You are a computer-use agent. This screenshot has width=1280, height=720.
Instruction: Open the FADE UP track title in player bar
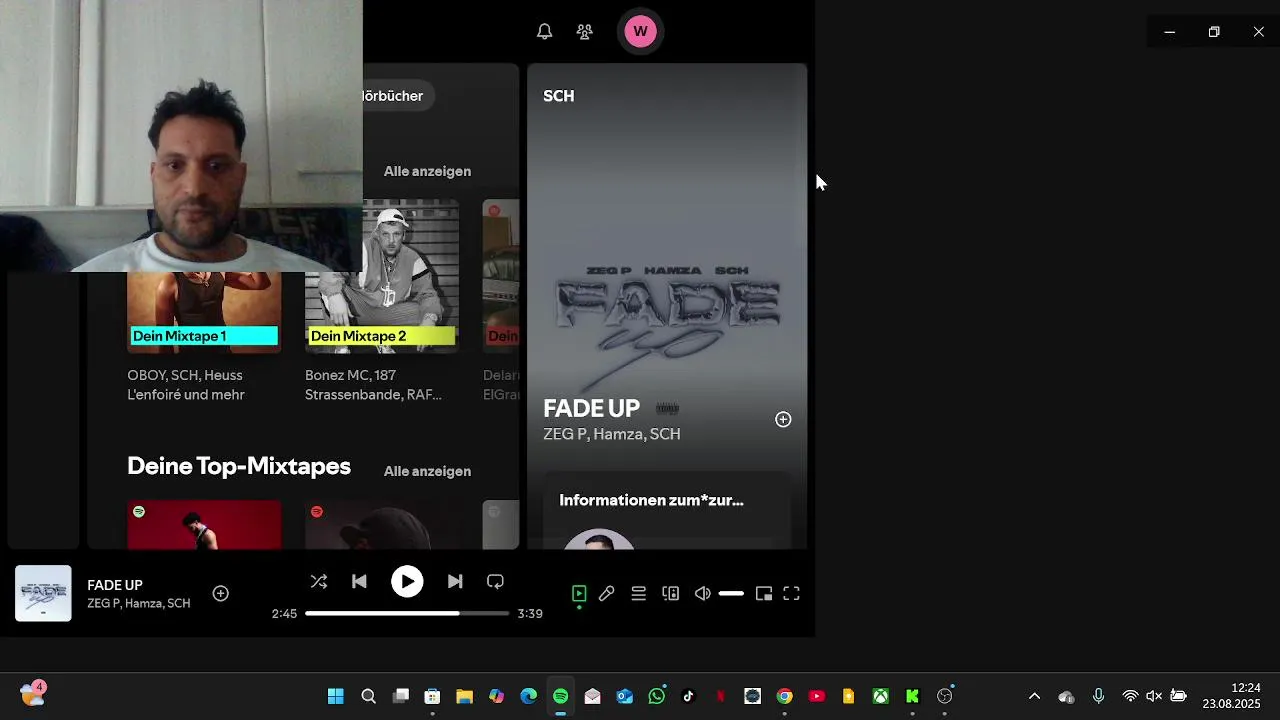115,585
